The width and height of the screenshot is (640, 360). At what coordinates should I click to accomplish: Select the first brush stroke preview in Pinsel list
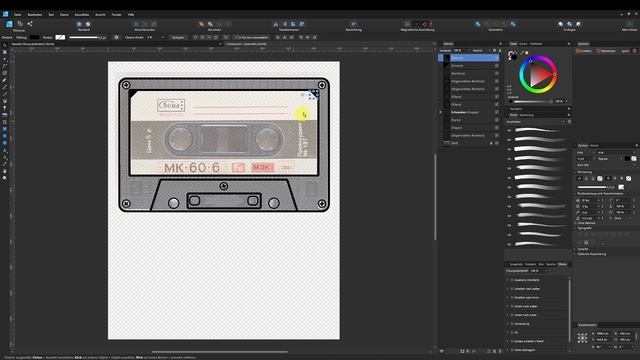pos(537,130)
